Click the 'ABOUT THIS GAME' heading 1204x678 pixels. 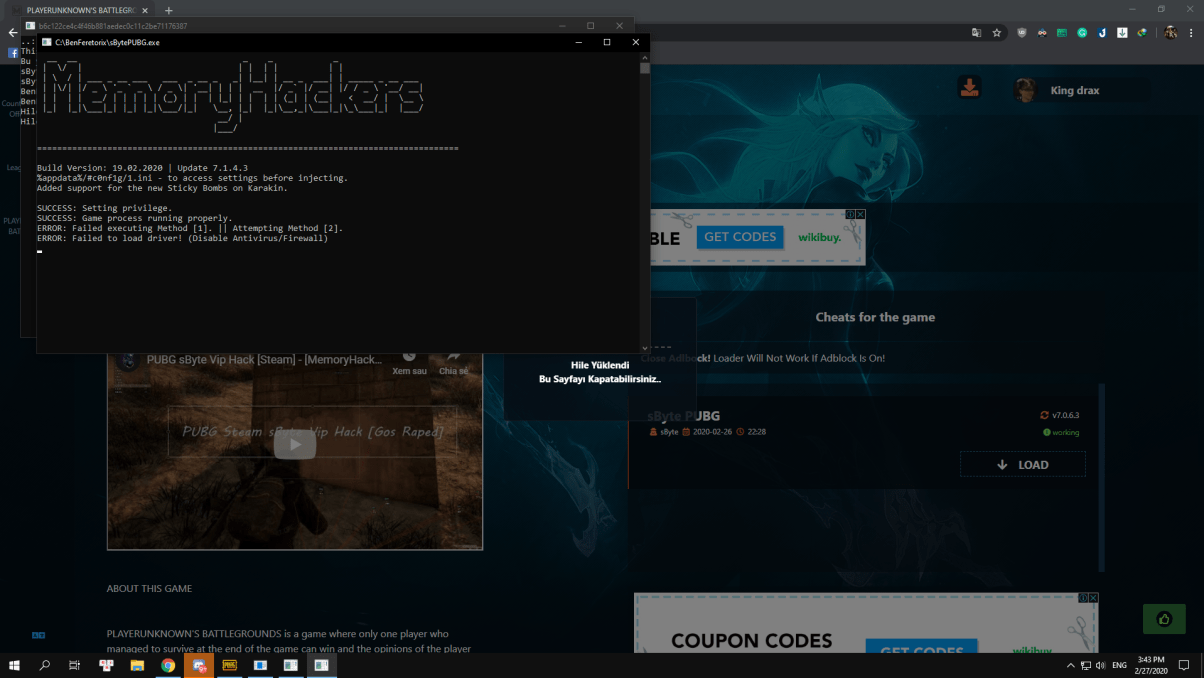(149, 588)
